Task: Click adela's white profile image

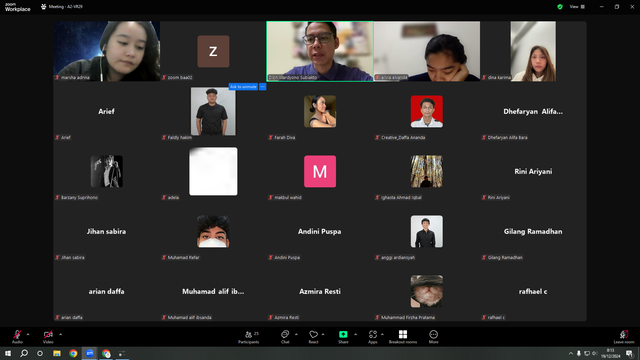Action: [x=213, y=171]
